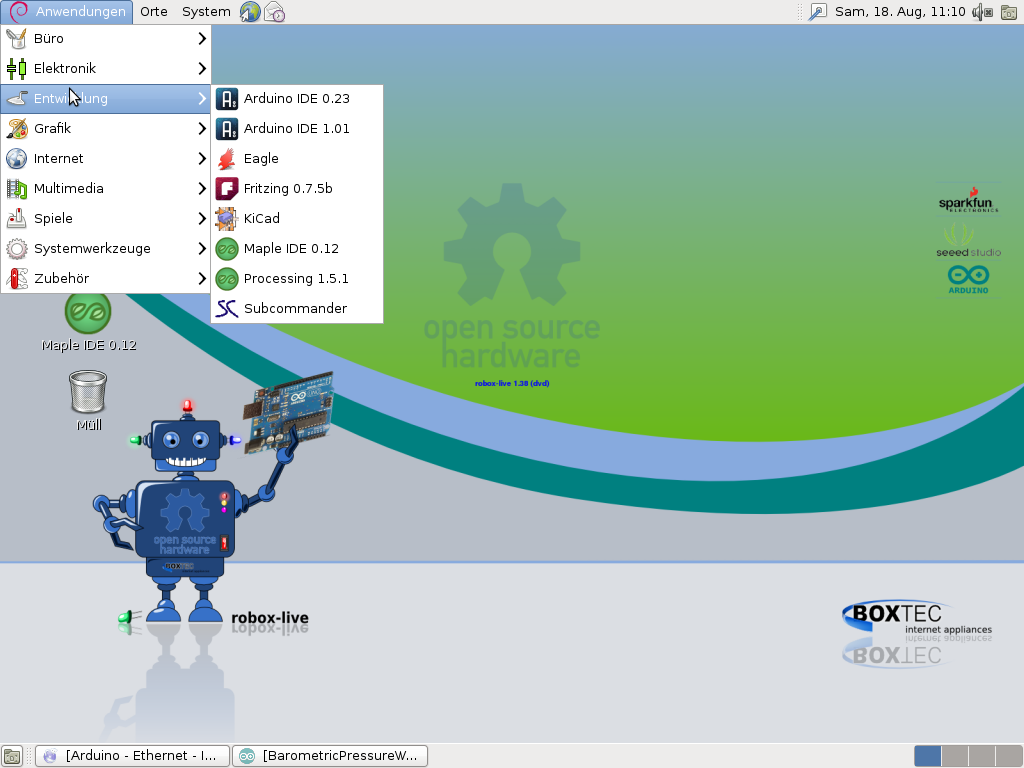Click the Systemwerkzeuge menu label
Image resolution: width=1024 pixels, height=768 pixels.
pyautogui.click(x=92, y=249)
